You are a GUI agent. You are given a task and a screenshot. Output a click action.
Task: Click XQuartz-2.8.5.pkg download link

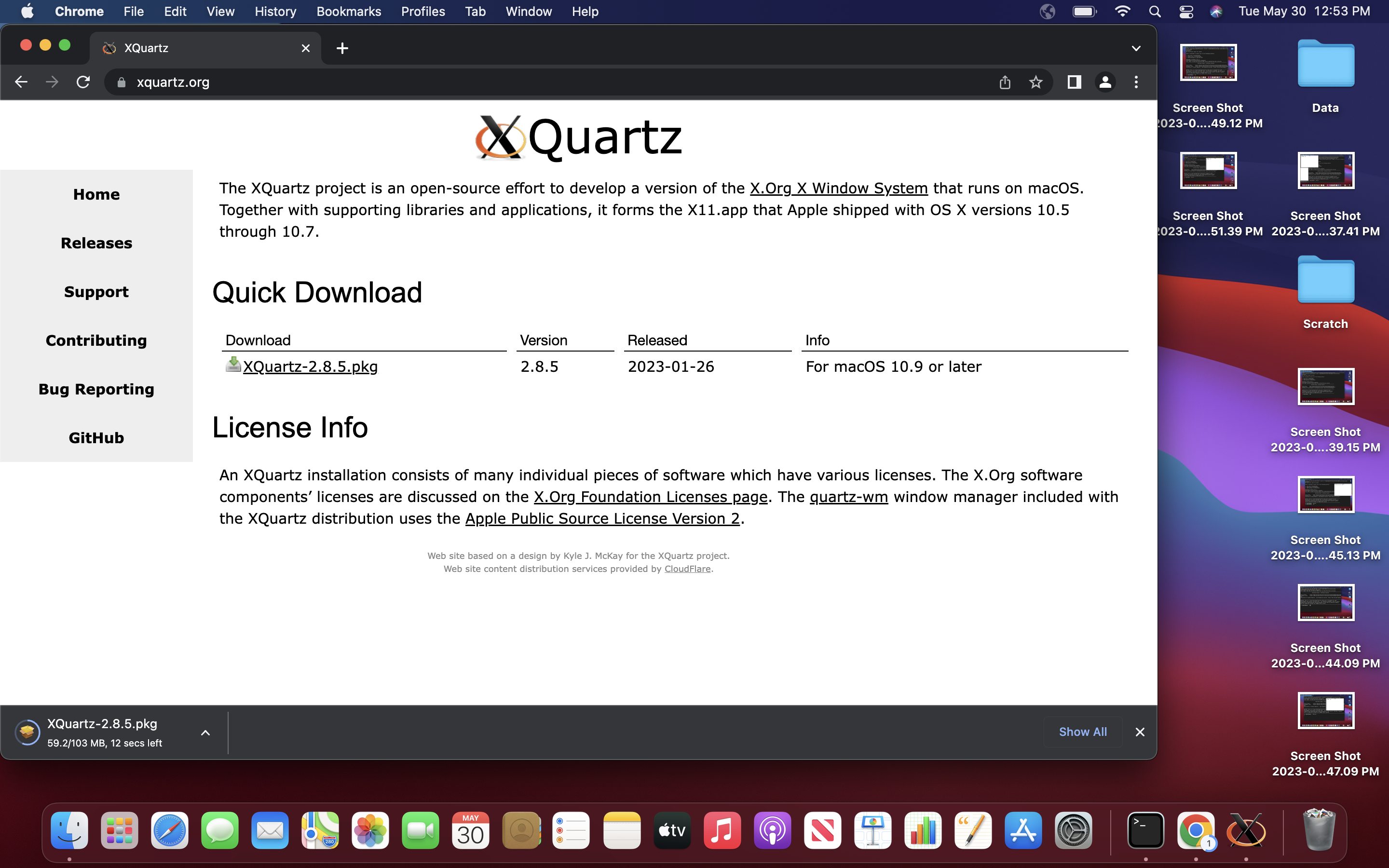(310, 366)
